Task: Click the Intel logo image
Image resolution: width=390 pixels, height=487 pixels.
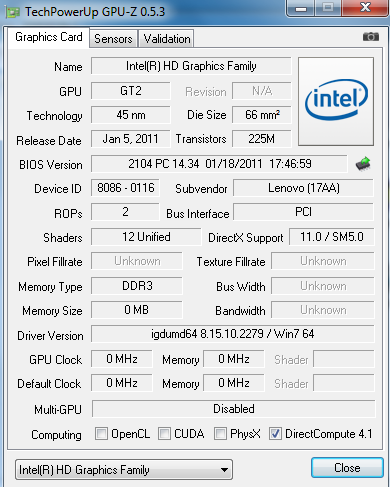Action: 336,101
